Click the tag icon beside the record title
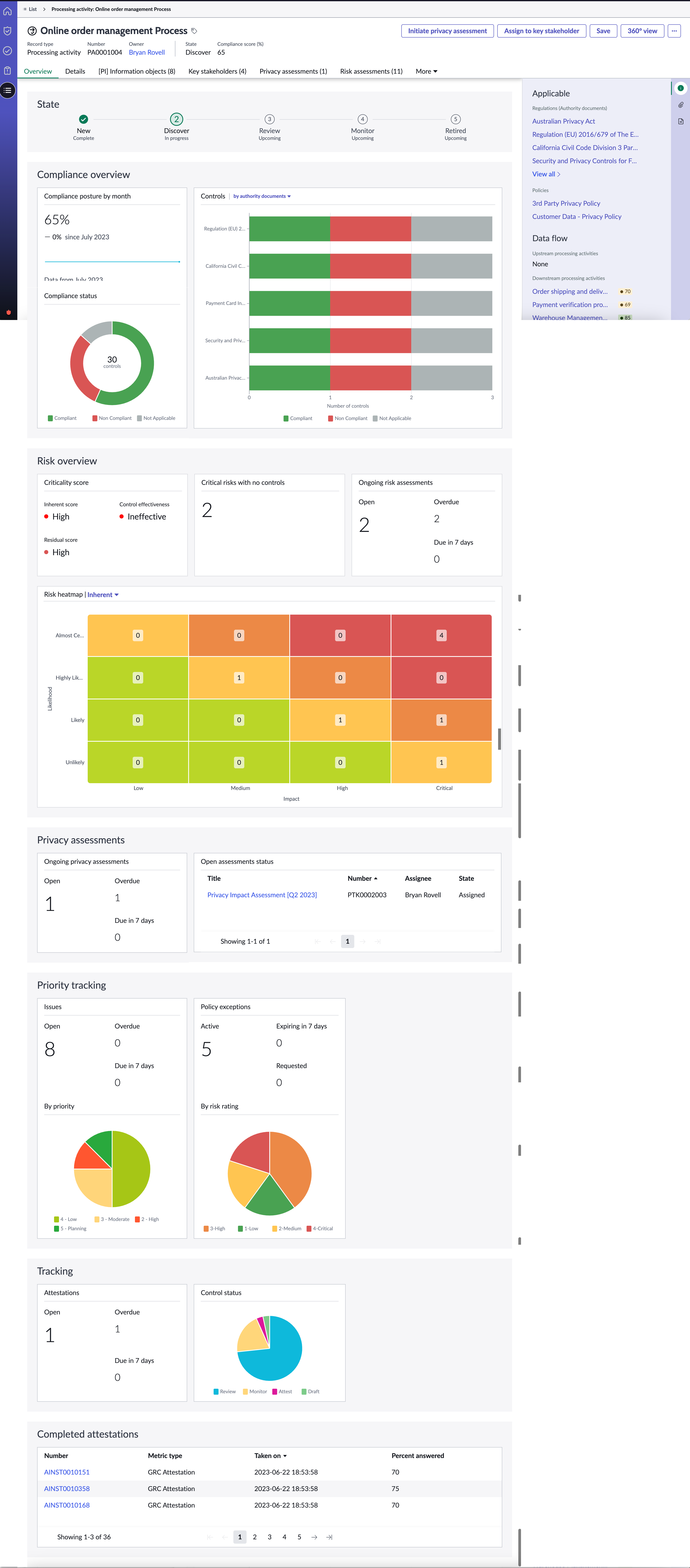This screenshot has height=1568, width=690. tap(194, 31)
